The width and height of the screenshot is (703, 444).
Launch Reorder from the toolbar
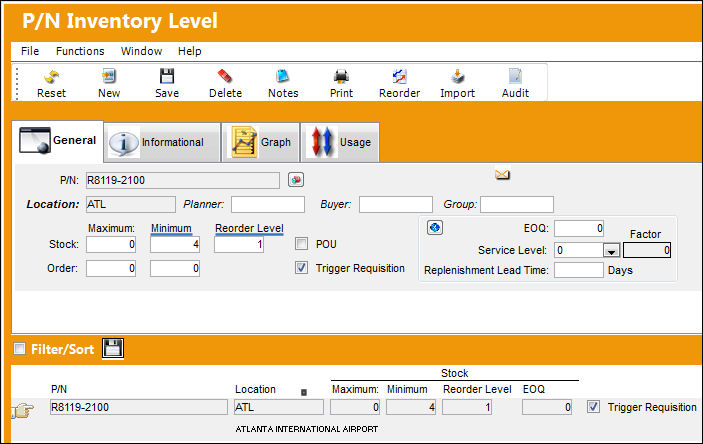tap(399, 77)
